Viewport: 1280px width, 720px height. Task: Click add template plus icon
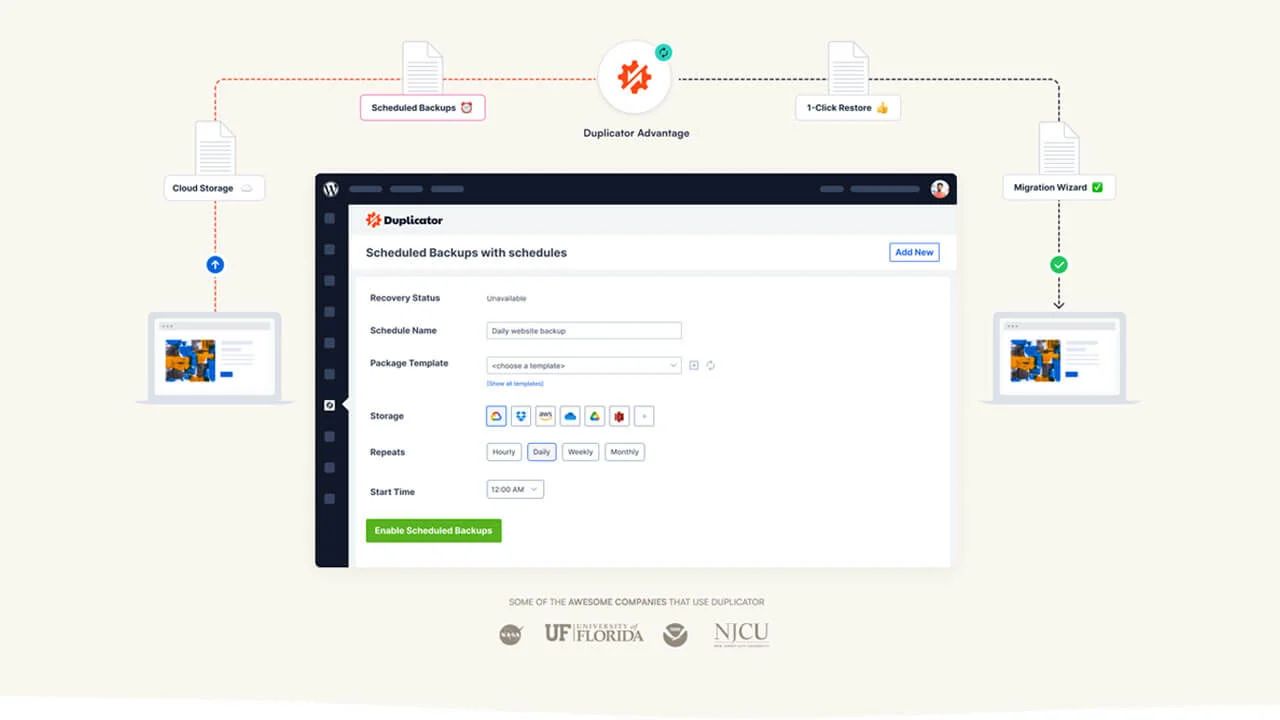pyautogui.click(x=694, y=365)
